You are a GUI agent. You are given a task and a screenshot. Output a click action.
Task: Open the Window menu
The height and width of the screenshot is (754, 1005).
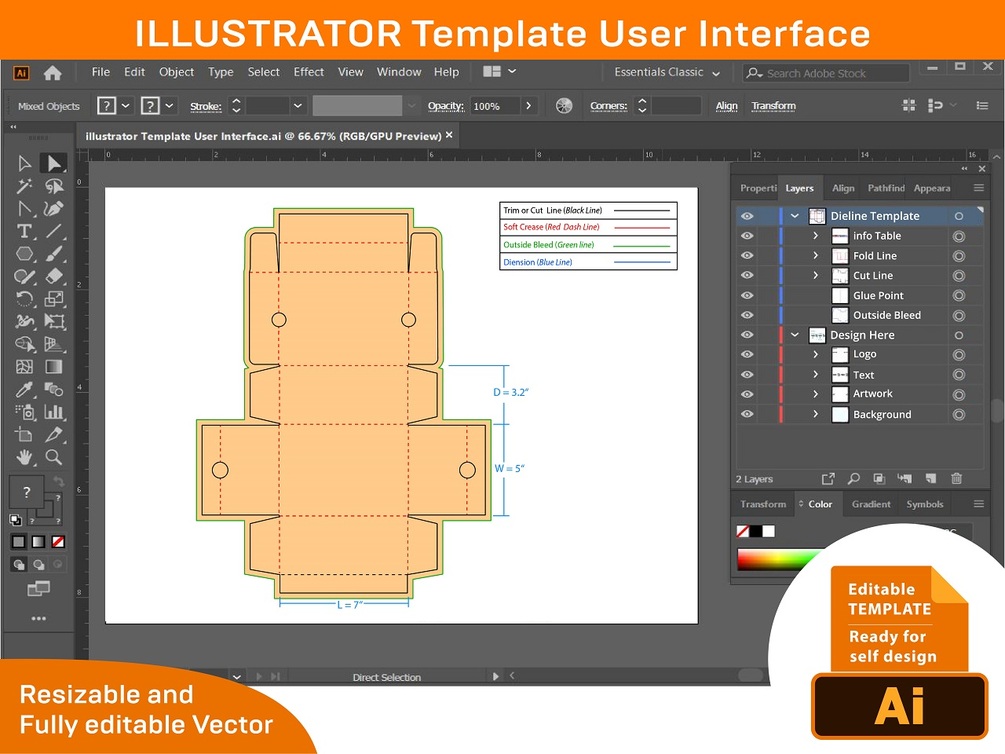(399, 72)
